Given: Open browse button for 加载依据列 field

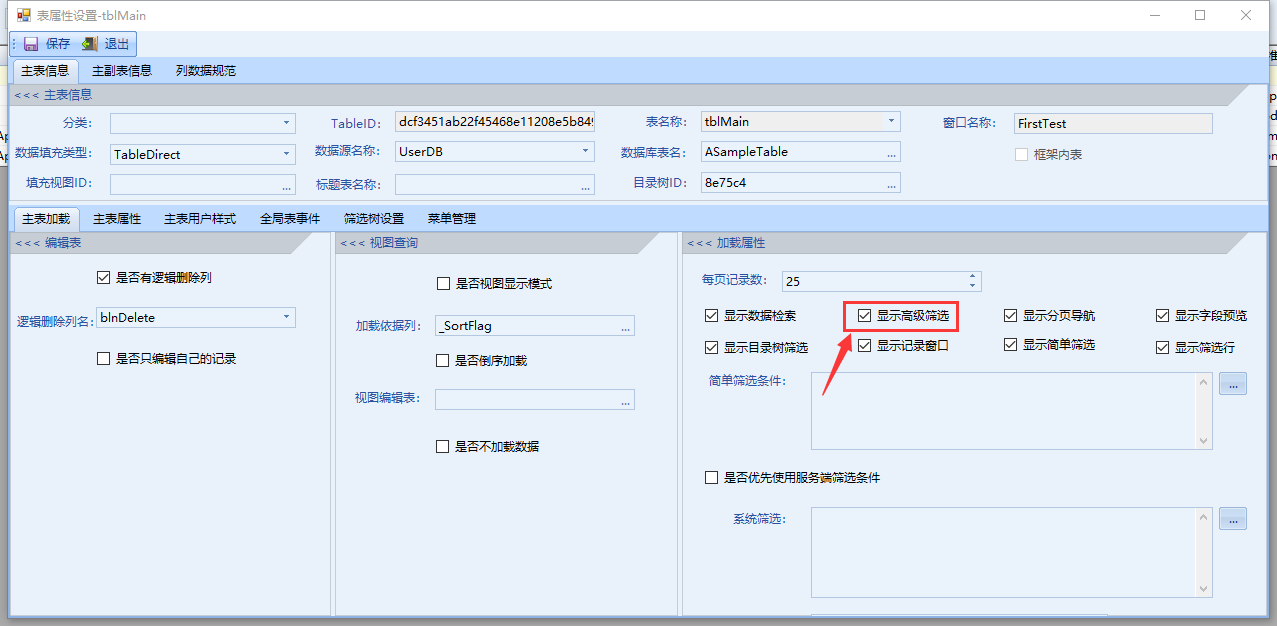Looking at the screenshot, I should point(626,326).
